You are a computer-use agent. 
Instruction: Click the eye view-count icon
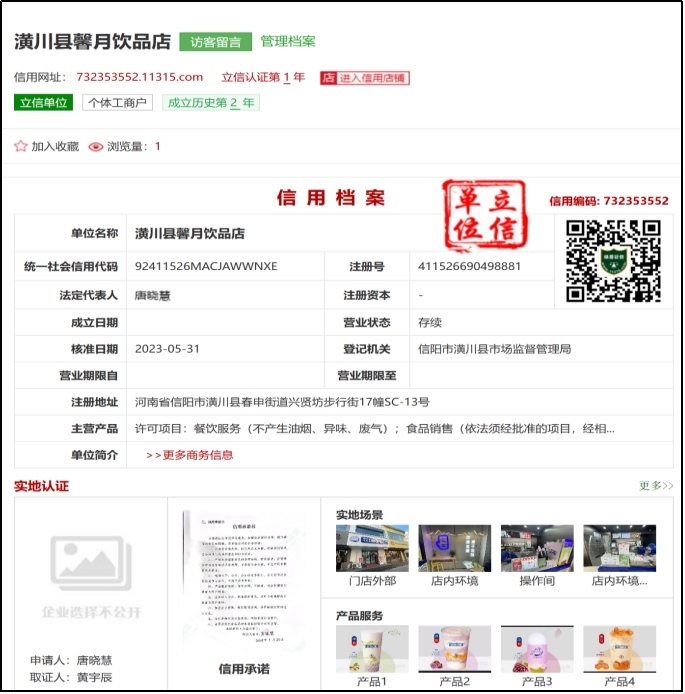coord(96,147)
